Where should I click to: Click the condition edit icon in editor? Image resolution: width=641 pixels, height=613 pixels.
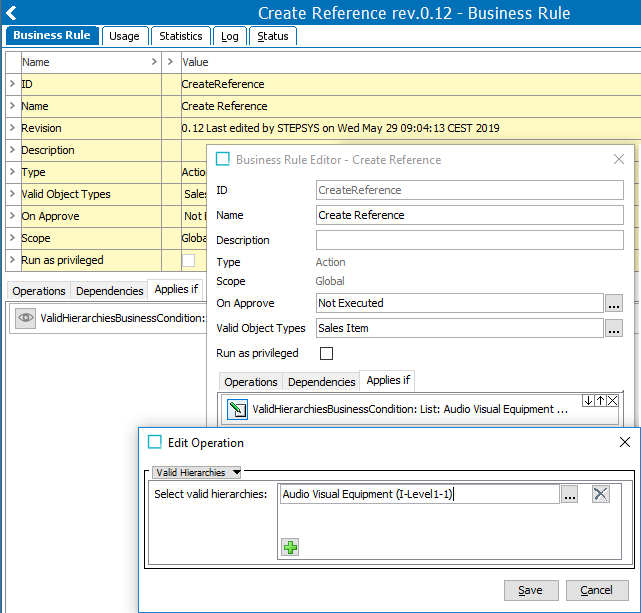pyautogui.click(x=237, y=409)
